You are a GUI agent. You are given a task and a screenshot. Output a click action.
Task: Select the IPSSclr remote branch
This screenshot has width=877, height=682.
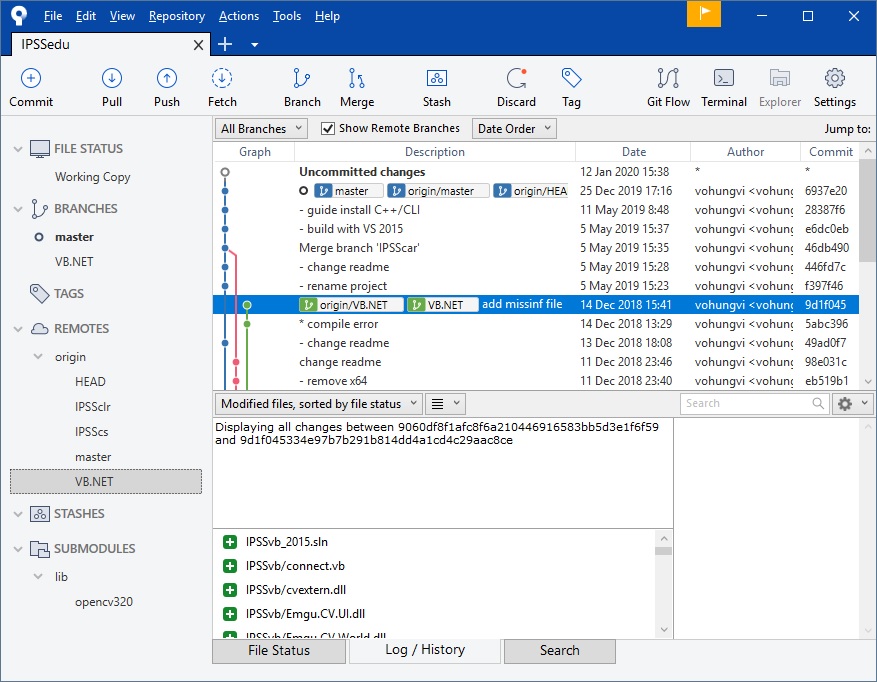(92, 407)
